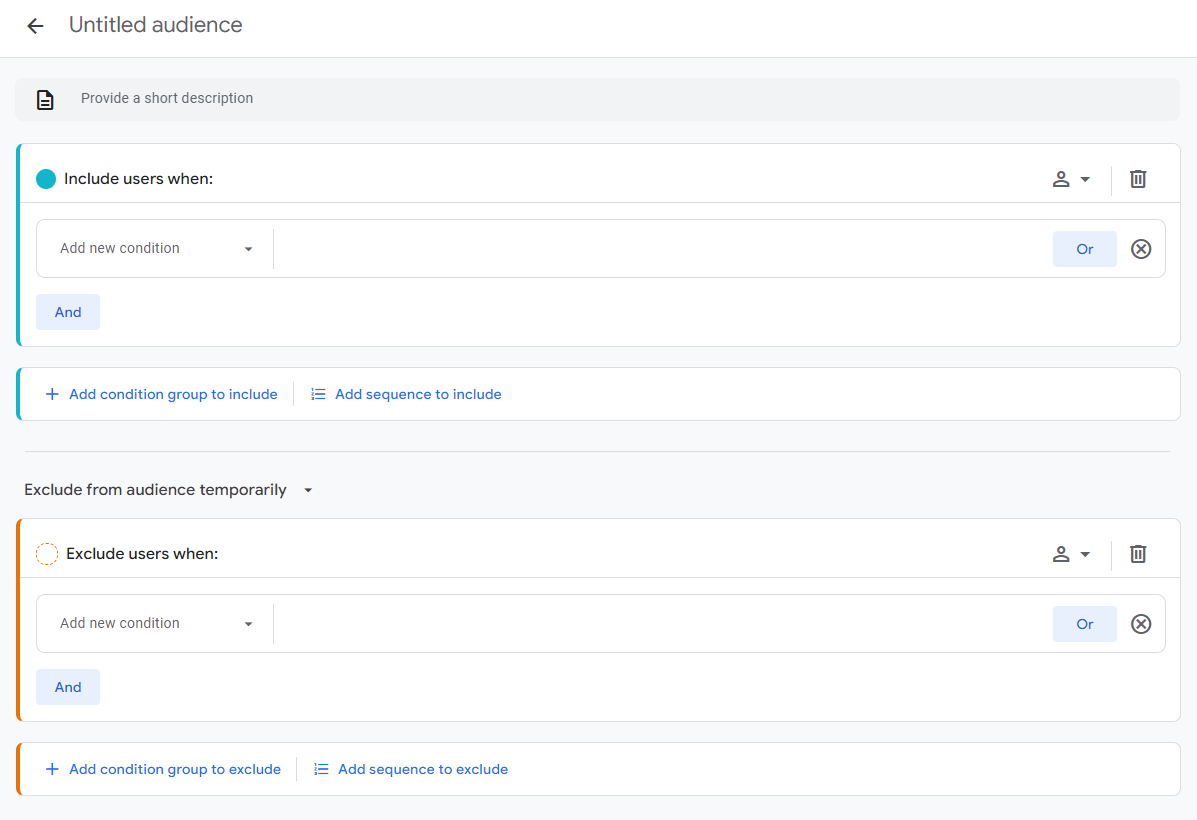Open Add new condition dropdown in Exclude group
This screenshot has height=820, width=1197.
click(x=156, y=624)
